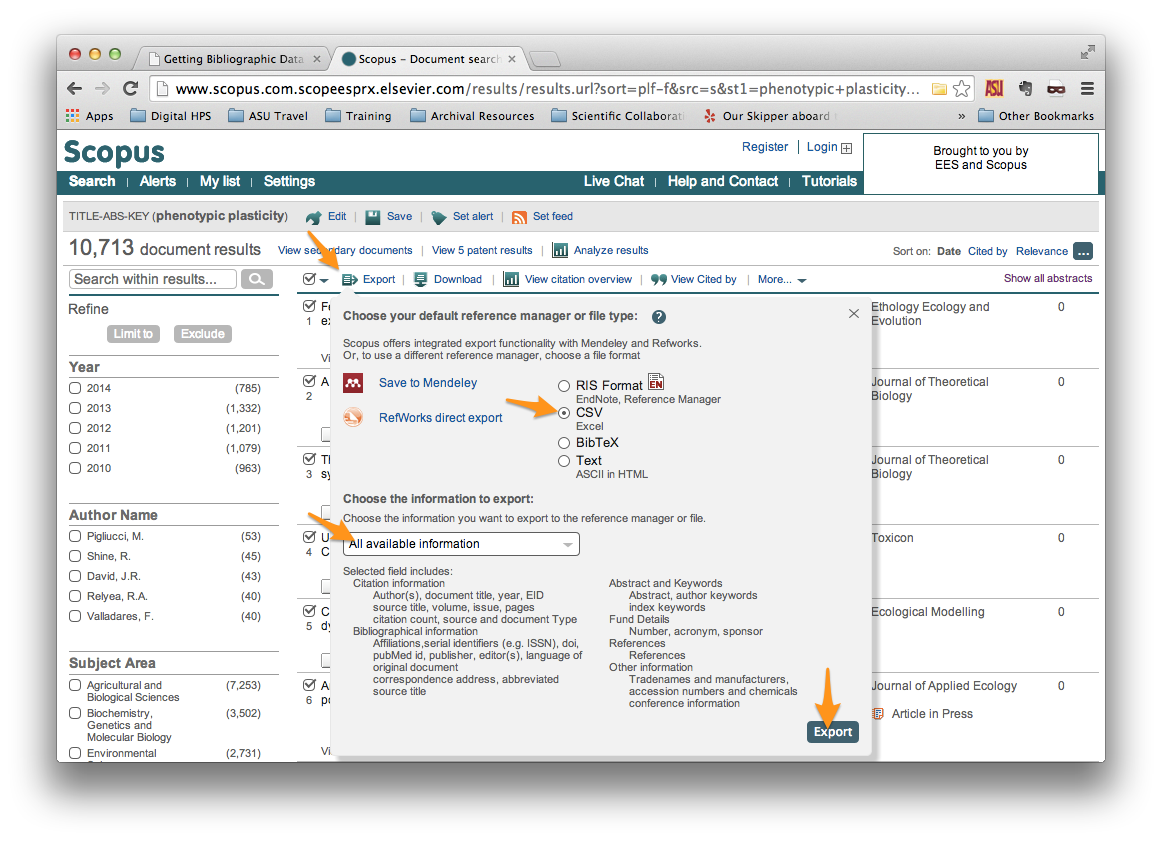The image size is (1162, 841).
Task: Click the RefWorks direct export link
Action: 441,418
